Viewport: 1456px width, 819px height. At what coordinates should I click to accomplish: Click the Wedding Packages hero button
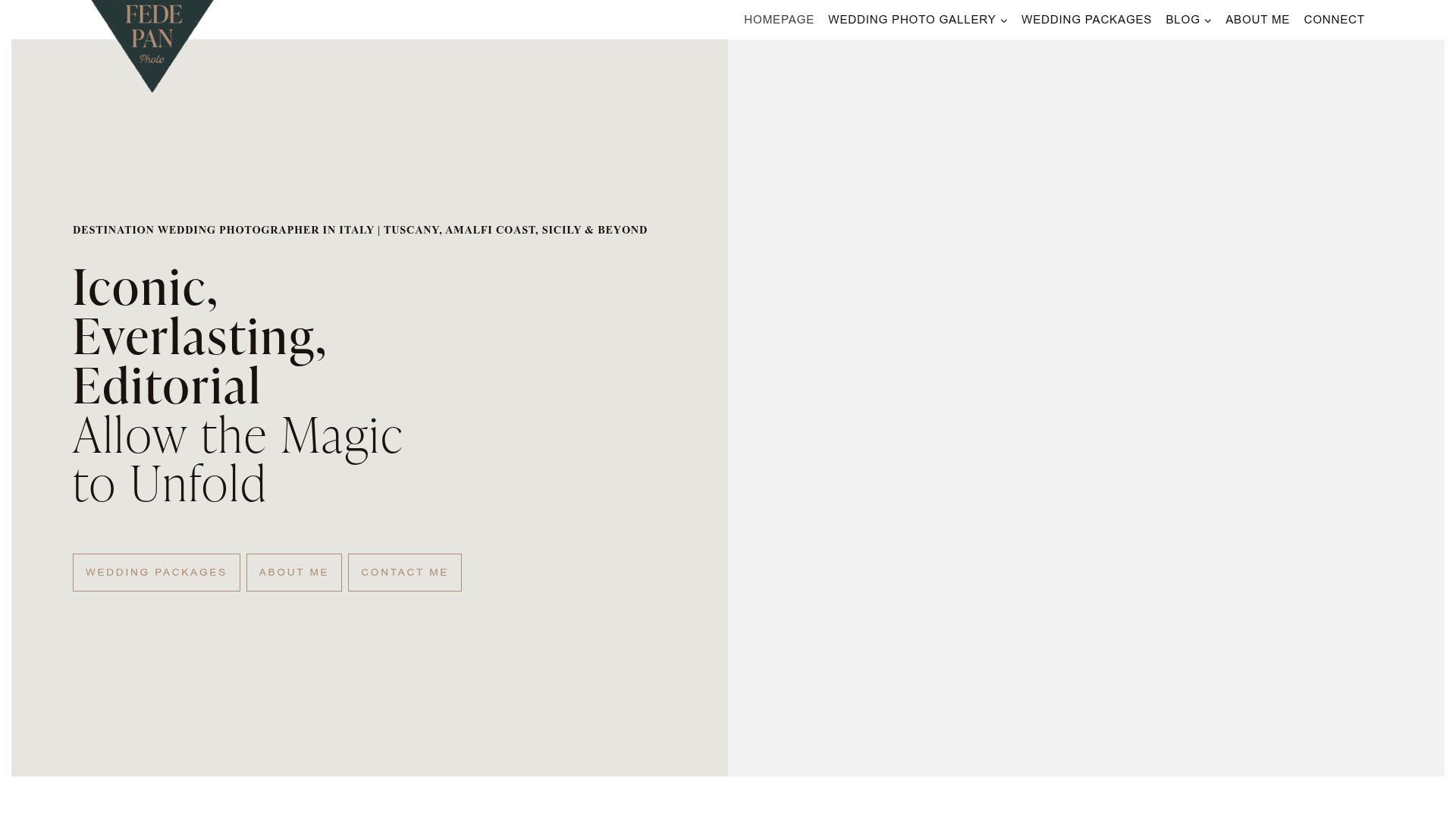click(x=156, y=573)
